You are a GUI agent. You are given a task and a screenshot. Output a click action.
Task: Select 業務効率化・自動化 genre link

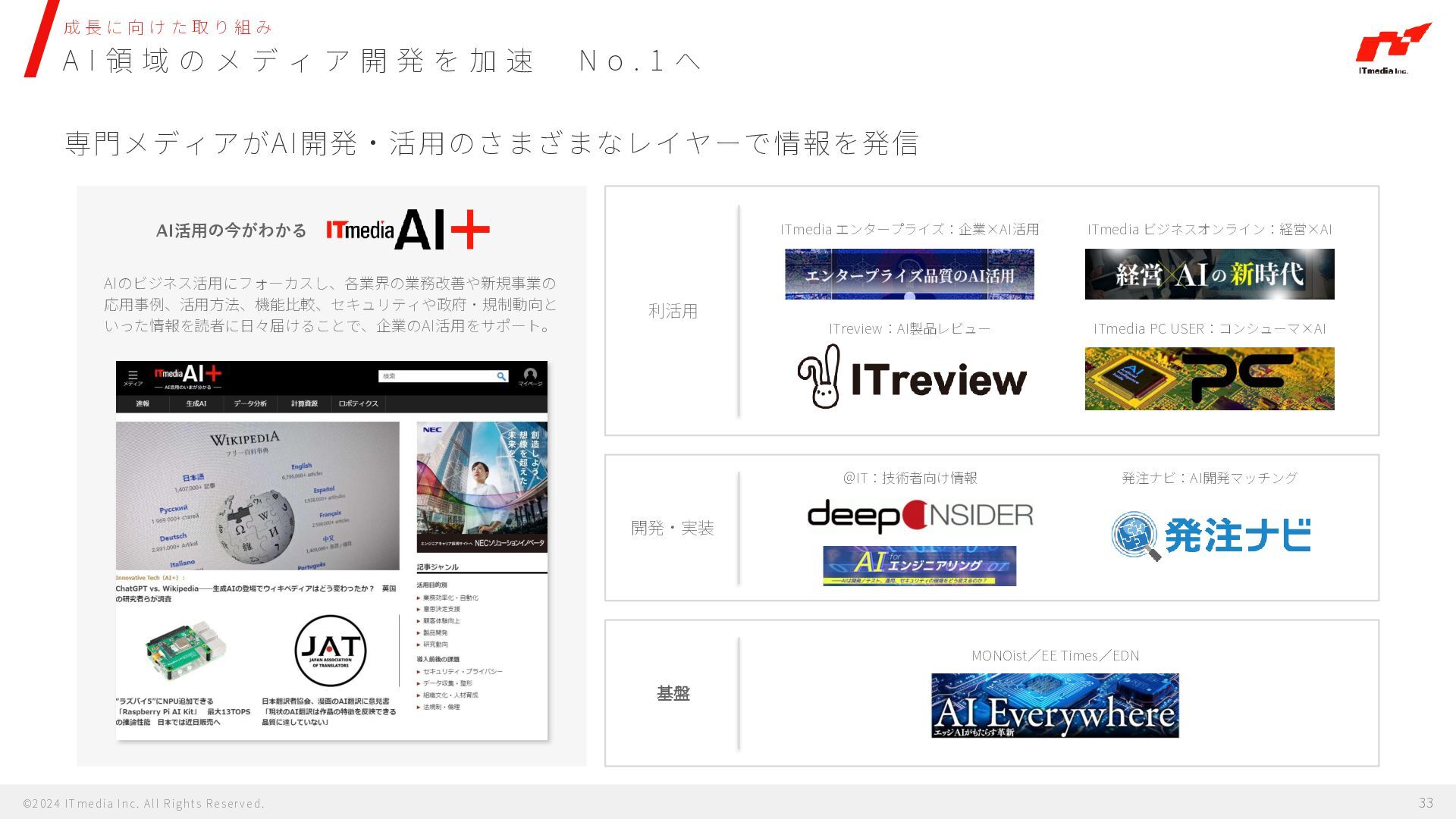(450, 598)
